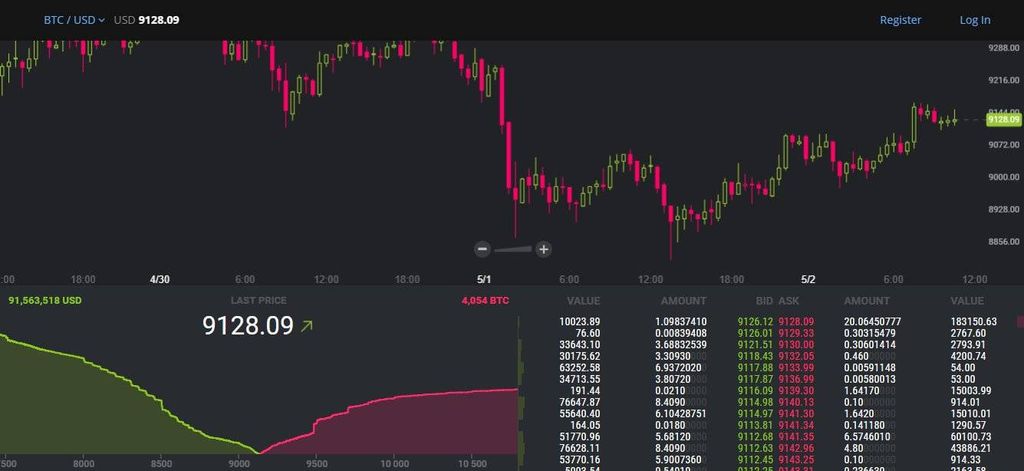Click the ASK column header
This screenshot has width=1024, height=471.
pos(788,301)
